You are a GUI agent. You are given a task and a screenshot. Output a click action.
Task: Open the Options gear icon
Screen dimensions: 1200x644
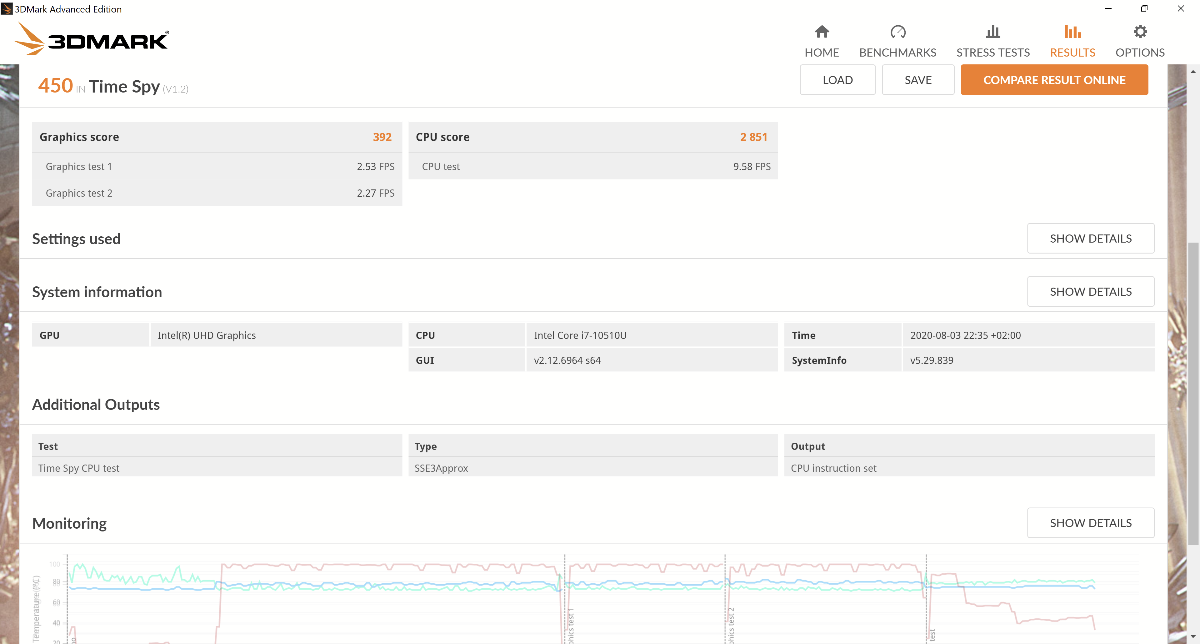pos(1140,32)
